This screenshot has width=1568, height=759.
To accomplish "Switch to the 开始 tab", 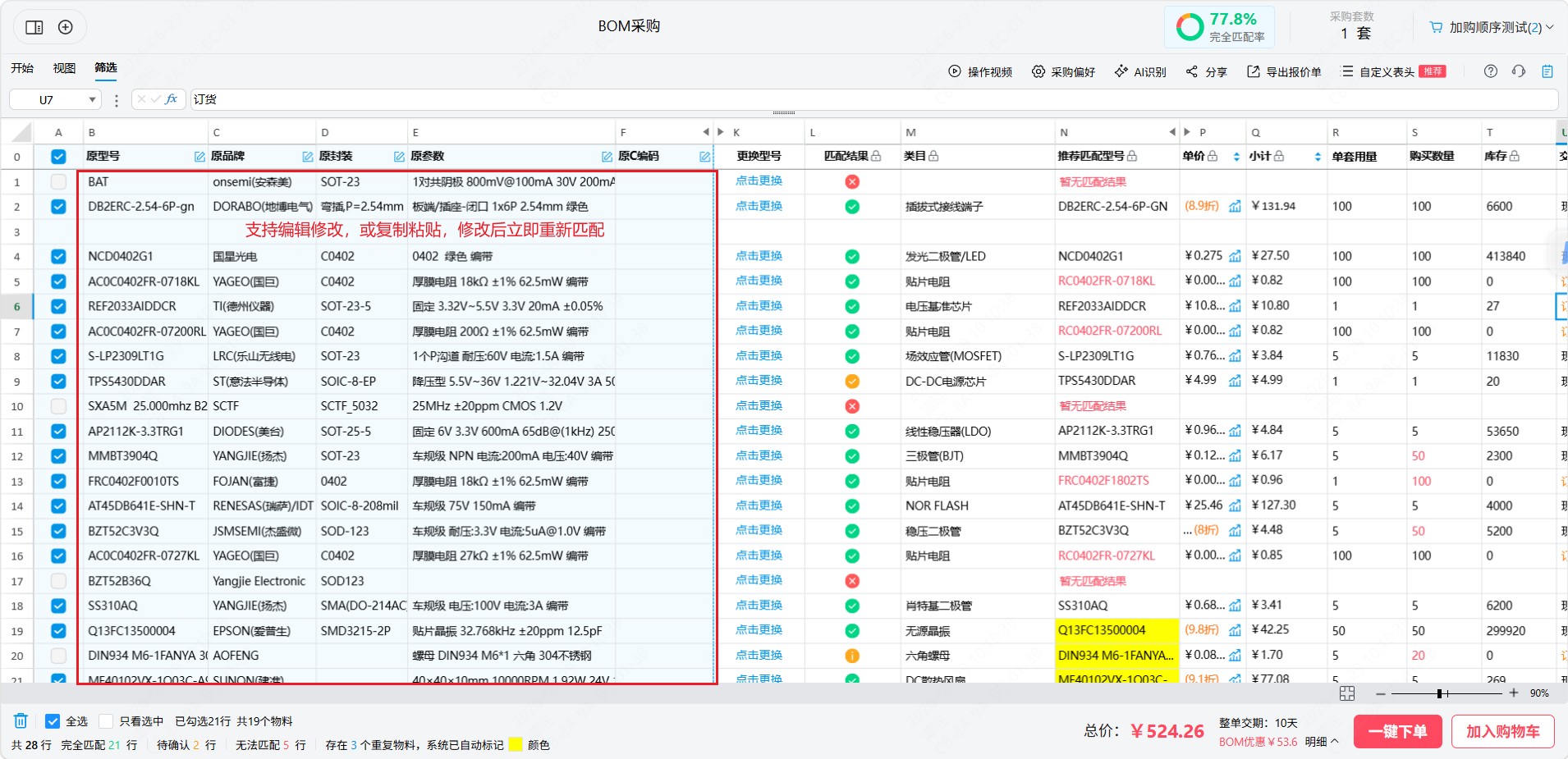I will 22,68.
